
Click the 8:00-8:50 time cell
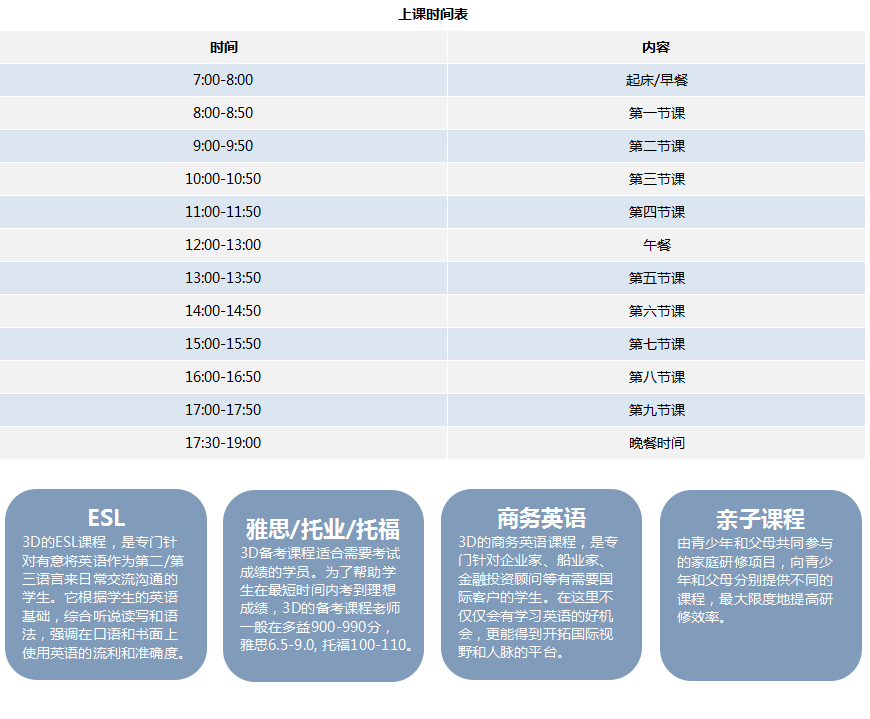coord(224,113)
